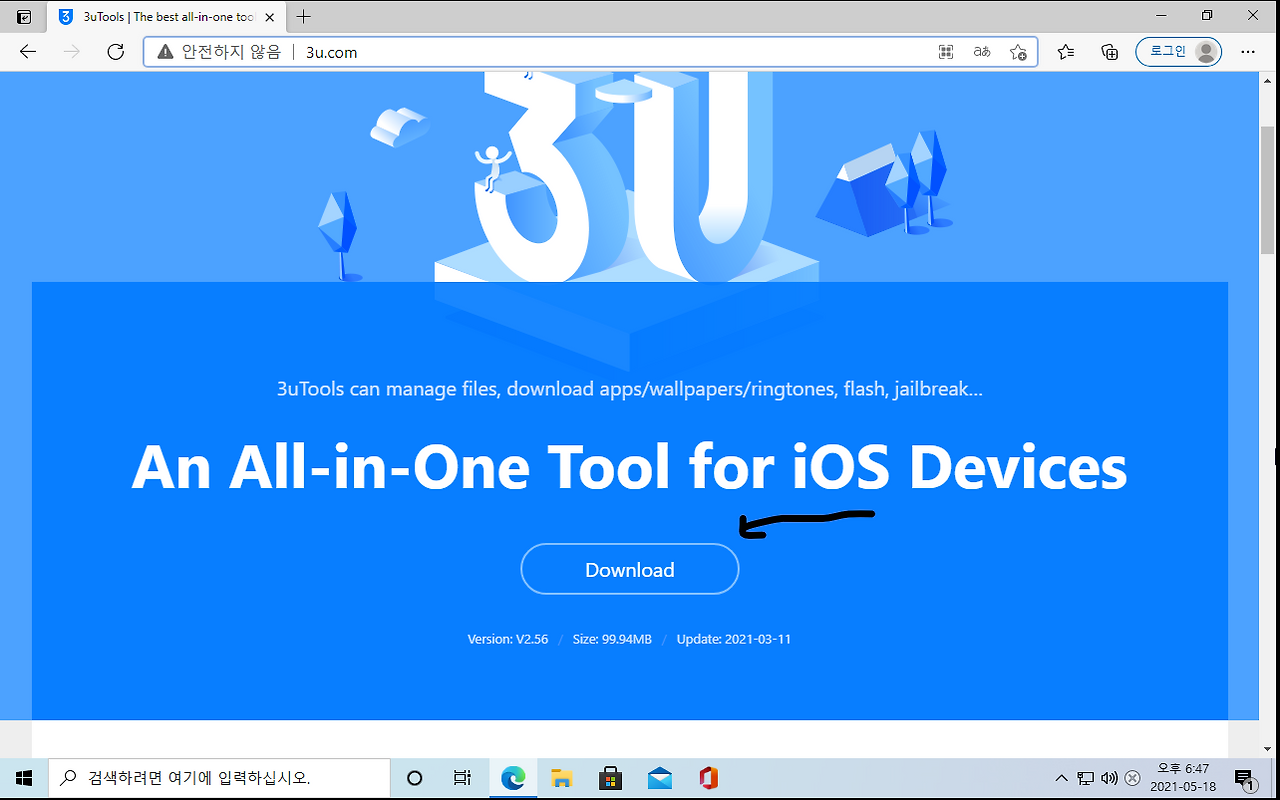The image size is (1280, 800).
Task: Open Task View on taskbar
Action: point(462,778)
